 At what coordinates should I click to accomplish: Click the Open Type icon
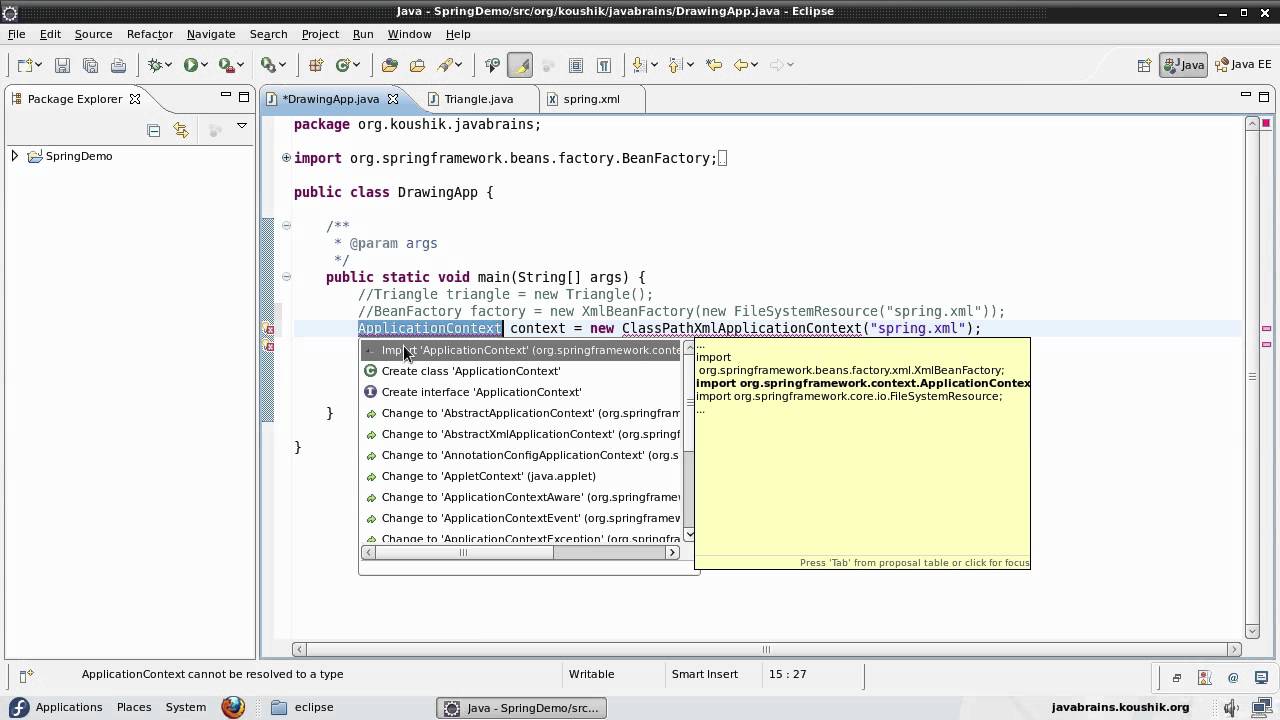click(390, 65)
